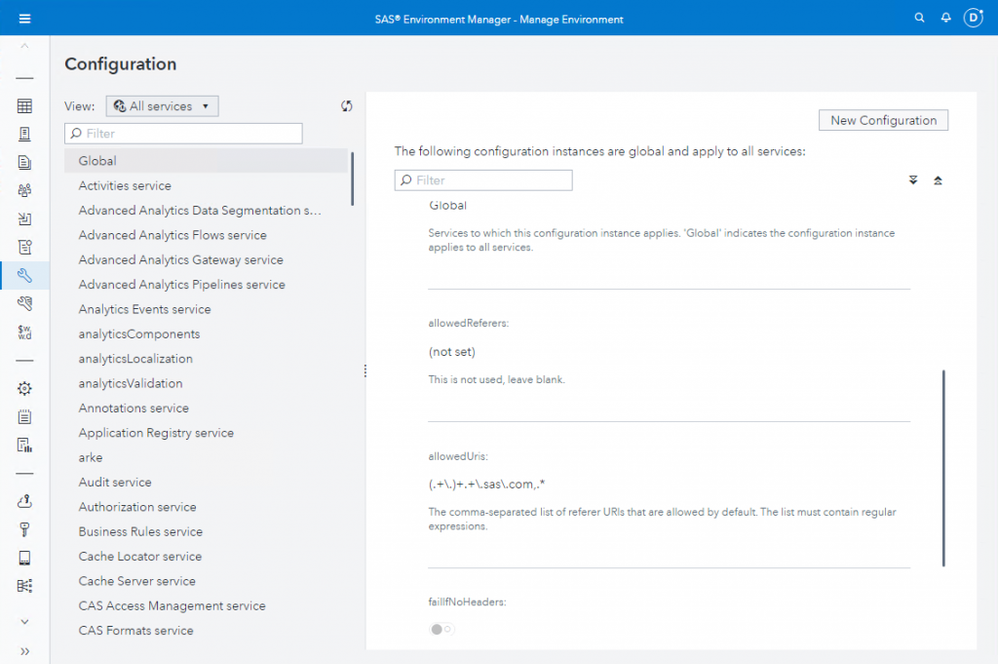Image resolution: width=998 pixels, height=664 pixels.
Task: Click the services Filter field on the left
Action: point(184,133)
